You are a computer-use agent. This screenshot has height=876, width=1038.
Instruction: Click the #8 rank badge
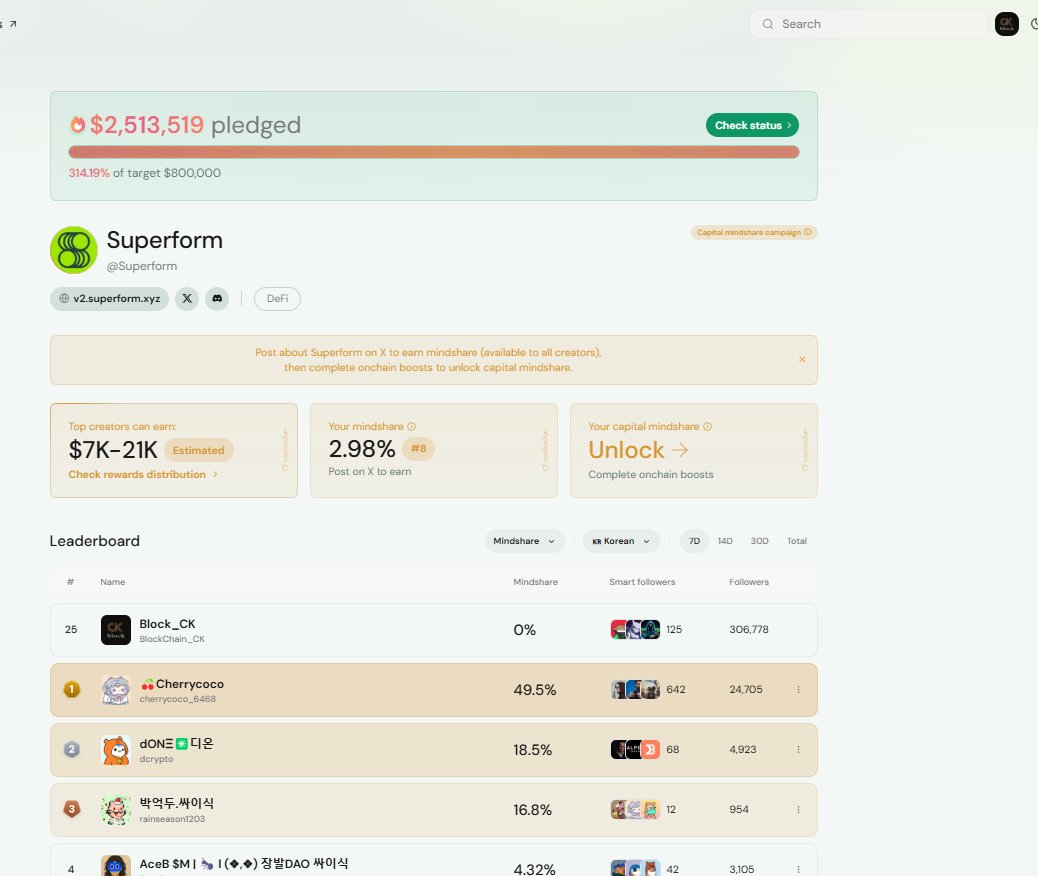pos(418,448)
